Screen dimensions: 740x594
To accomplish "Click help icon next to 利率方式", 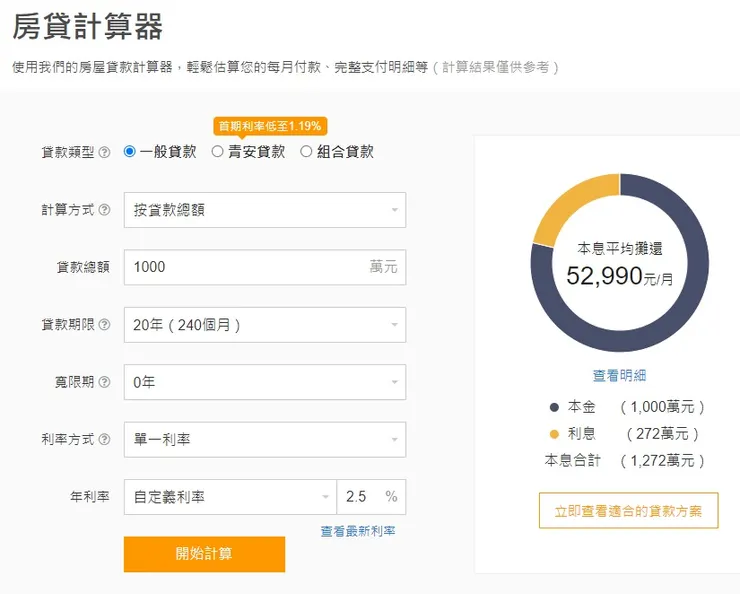I will click(x=105, y=440).
